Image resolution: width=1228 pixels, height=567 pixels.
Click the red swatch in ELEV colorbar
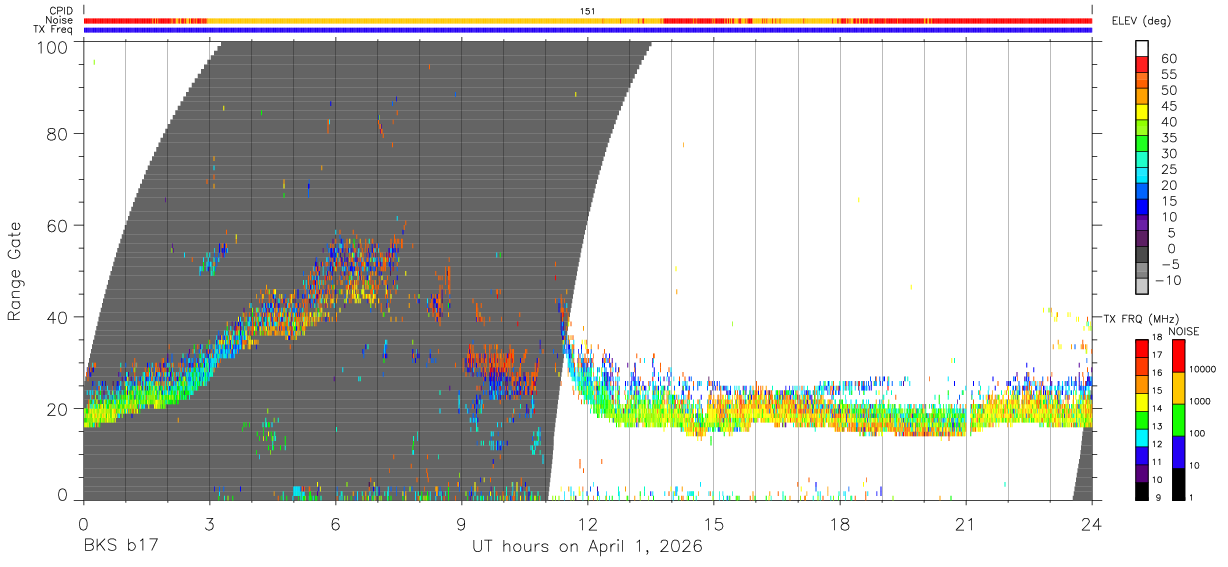click(x=1142, y=64)
